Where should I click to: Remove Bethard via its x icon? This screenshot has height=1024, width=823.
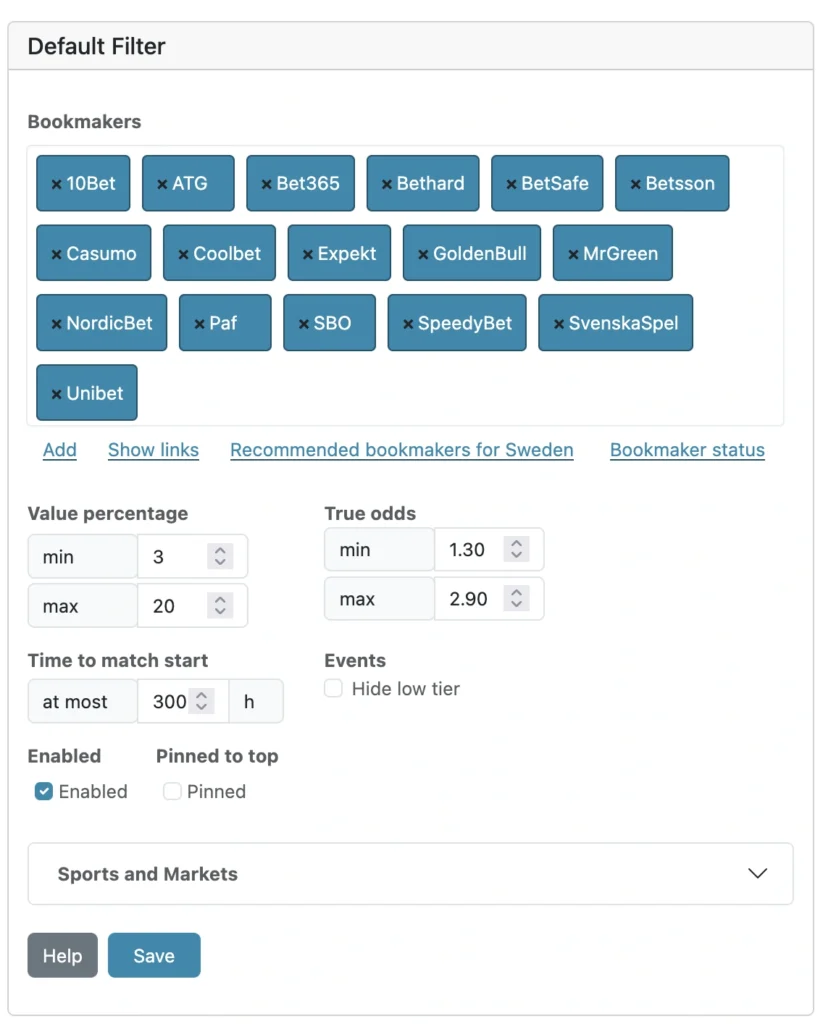[x=387, y=185]
